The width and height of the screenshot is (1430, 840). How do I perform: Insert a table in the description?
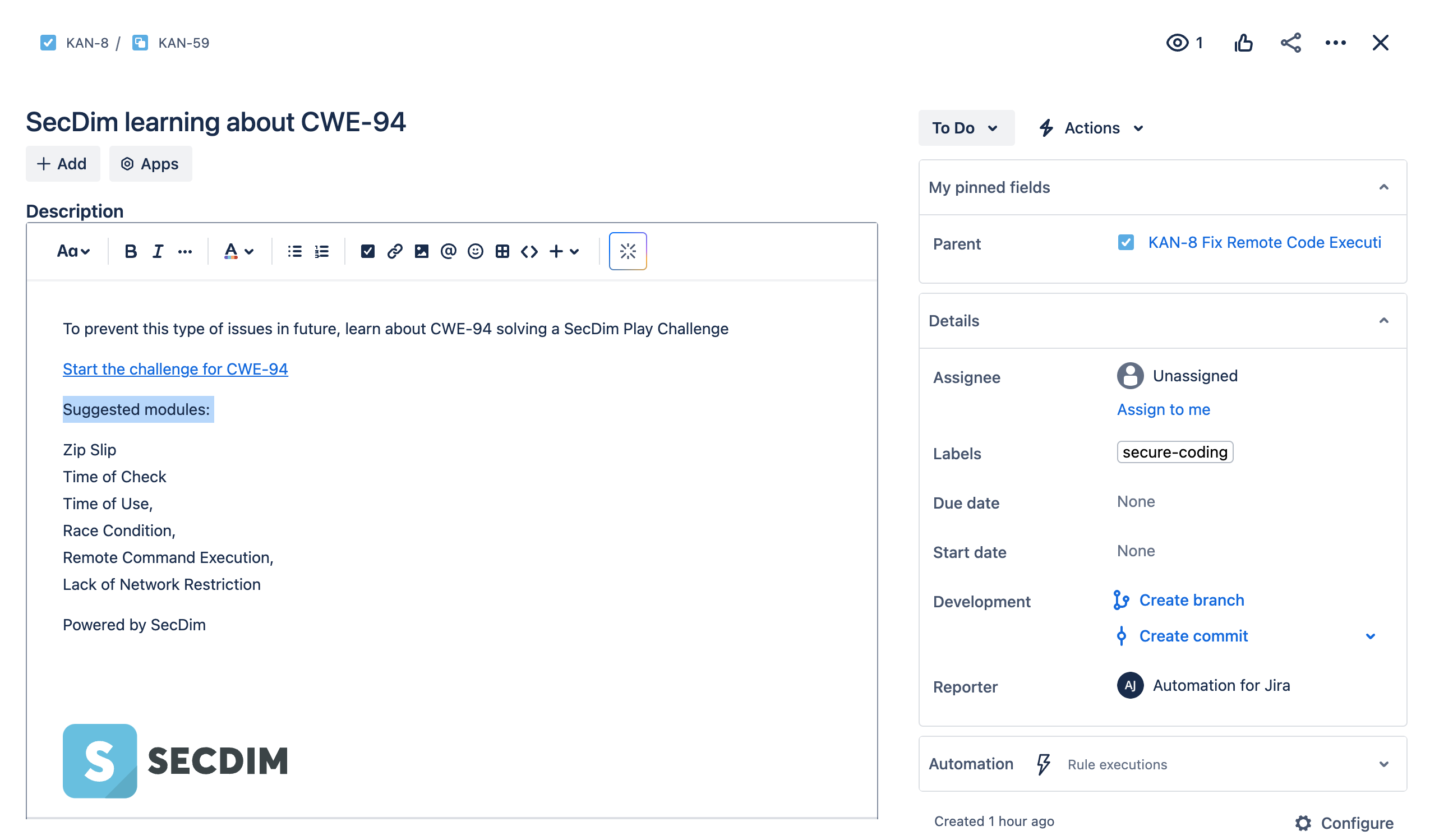(x=502, y=251)
